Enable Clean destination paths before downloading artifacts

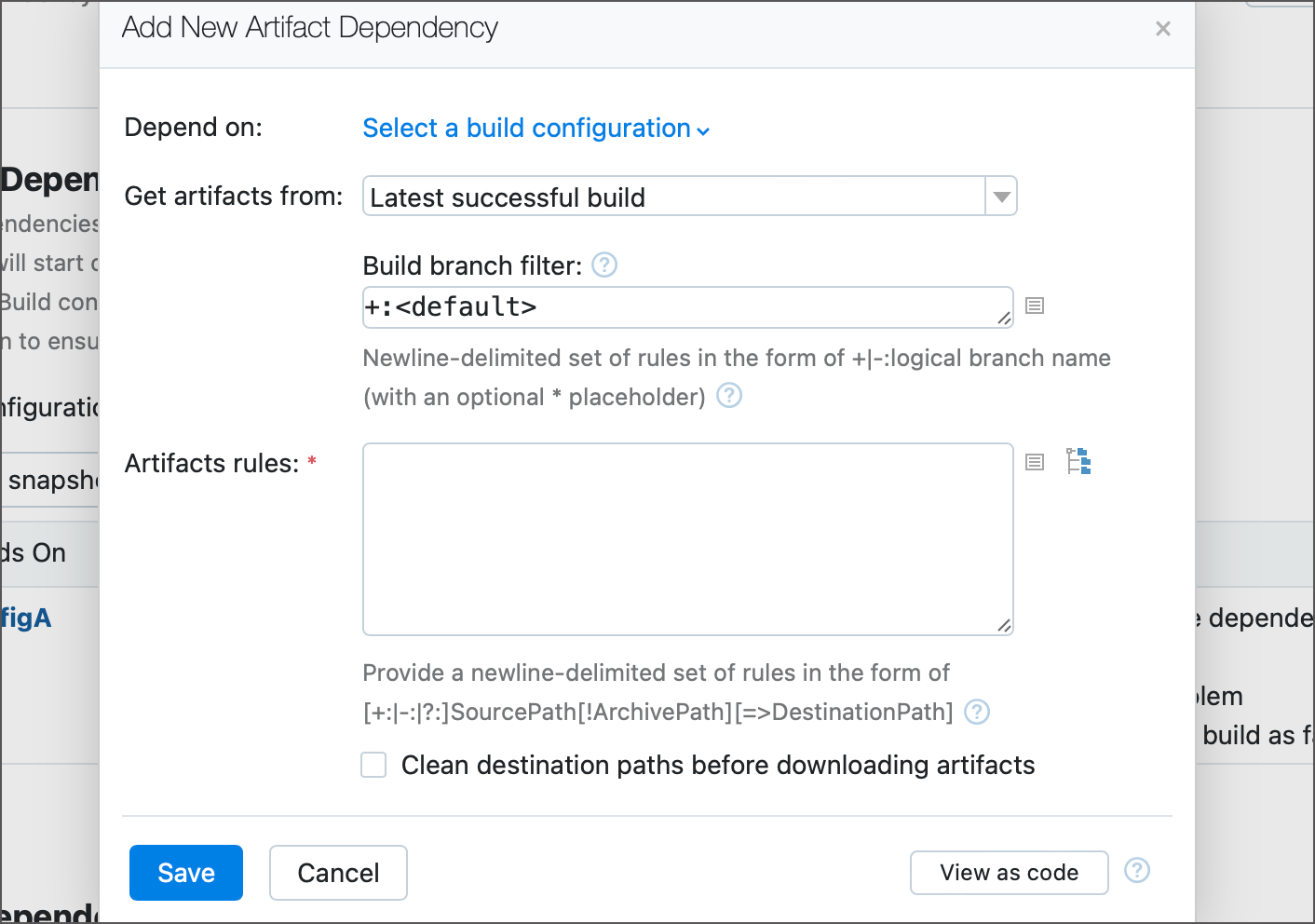pos(373,764)
